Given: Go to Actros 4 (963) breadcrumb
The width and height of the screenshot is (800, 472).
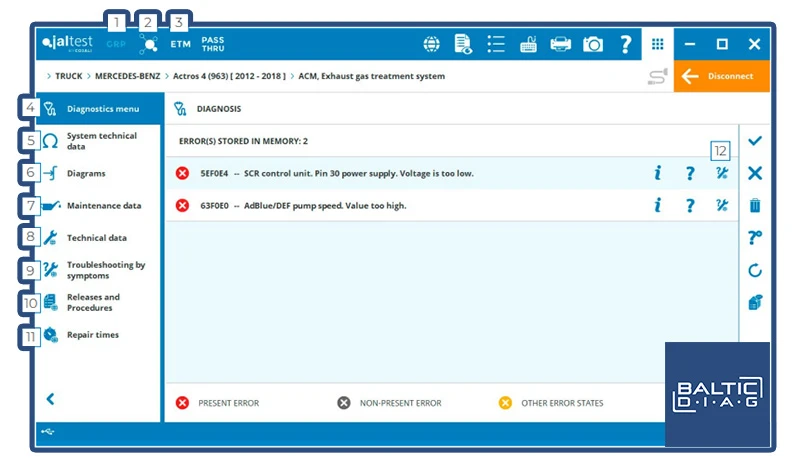Looking at the screenshot, I should pos(229,76).
